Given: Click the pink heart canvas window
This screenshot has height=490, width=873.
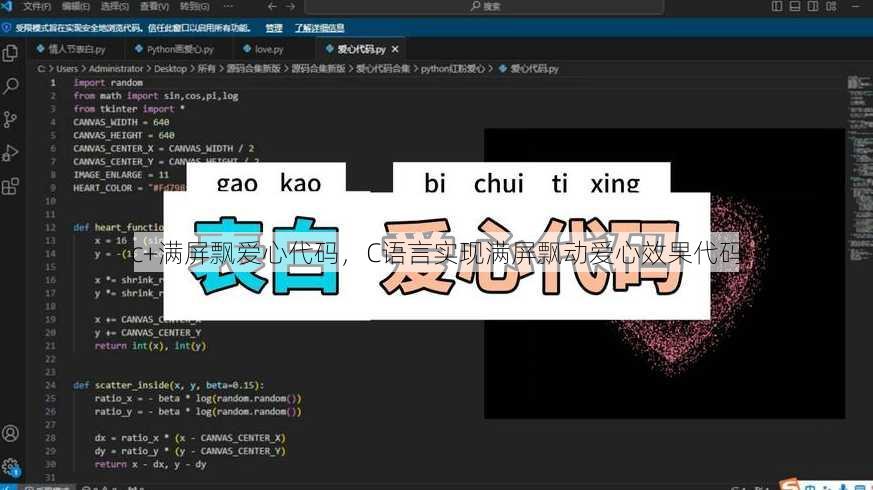Looking at the screenshot, I should click(x=664, y=273).
